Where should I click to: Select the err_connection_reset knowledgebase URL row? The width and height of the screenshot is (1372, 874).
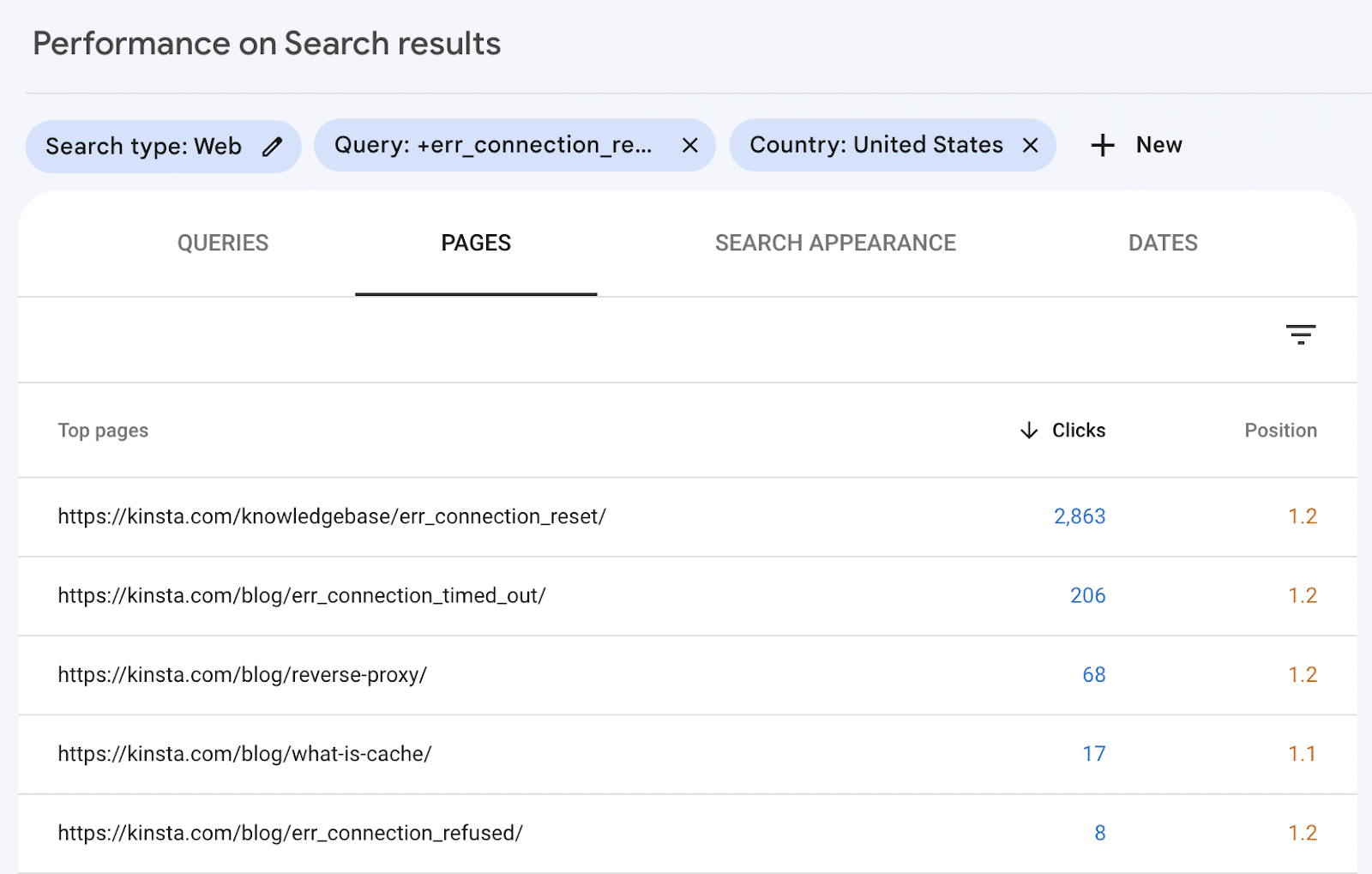(x=331, y=516)
